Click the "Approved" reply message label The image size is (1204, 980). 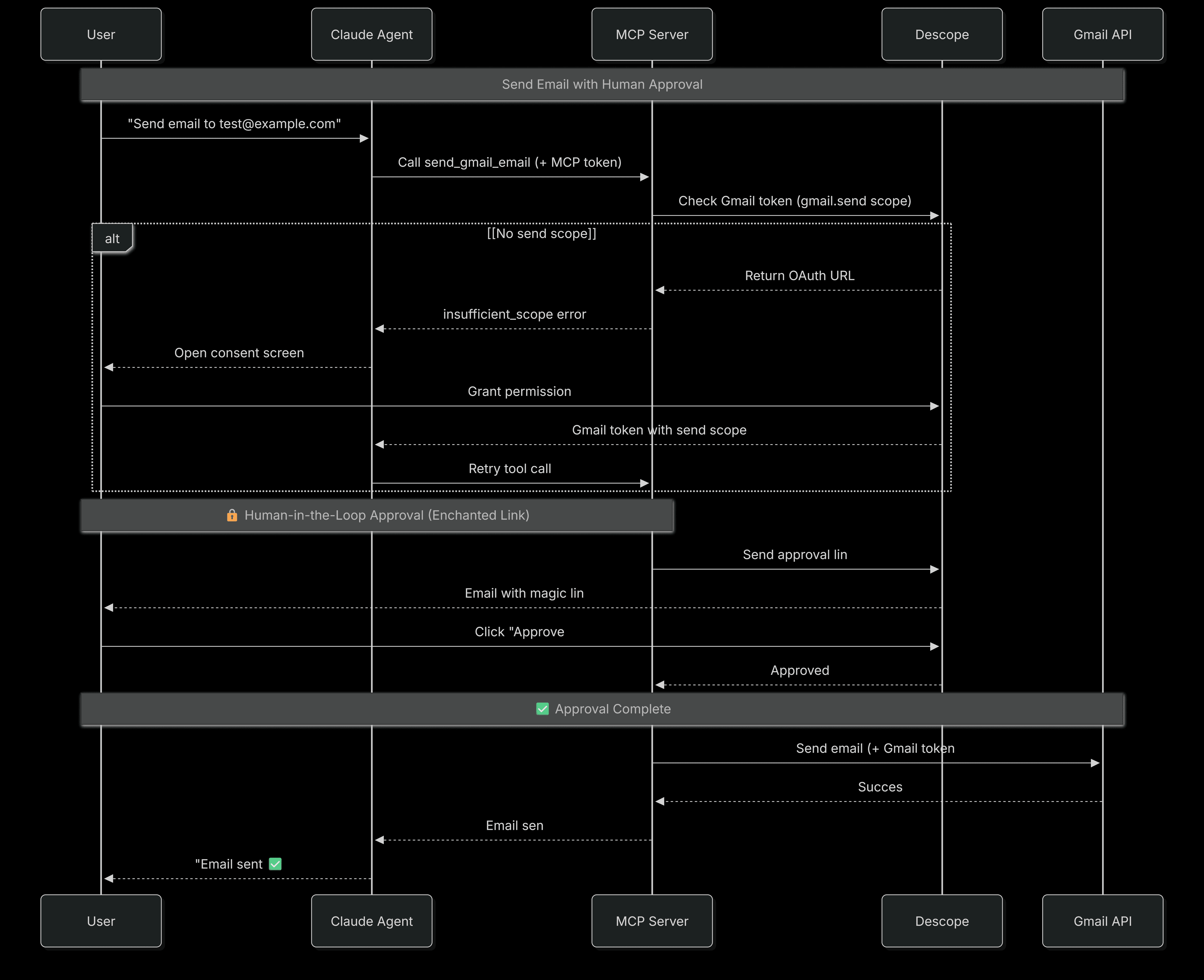[x=800, y=671]
